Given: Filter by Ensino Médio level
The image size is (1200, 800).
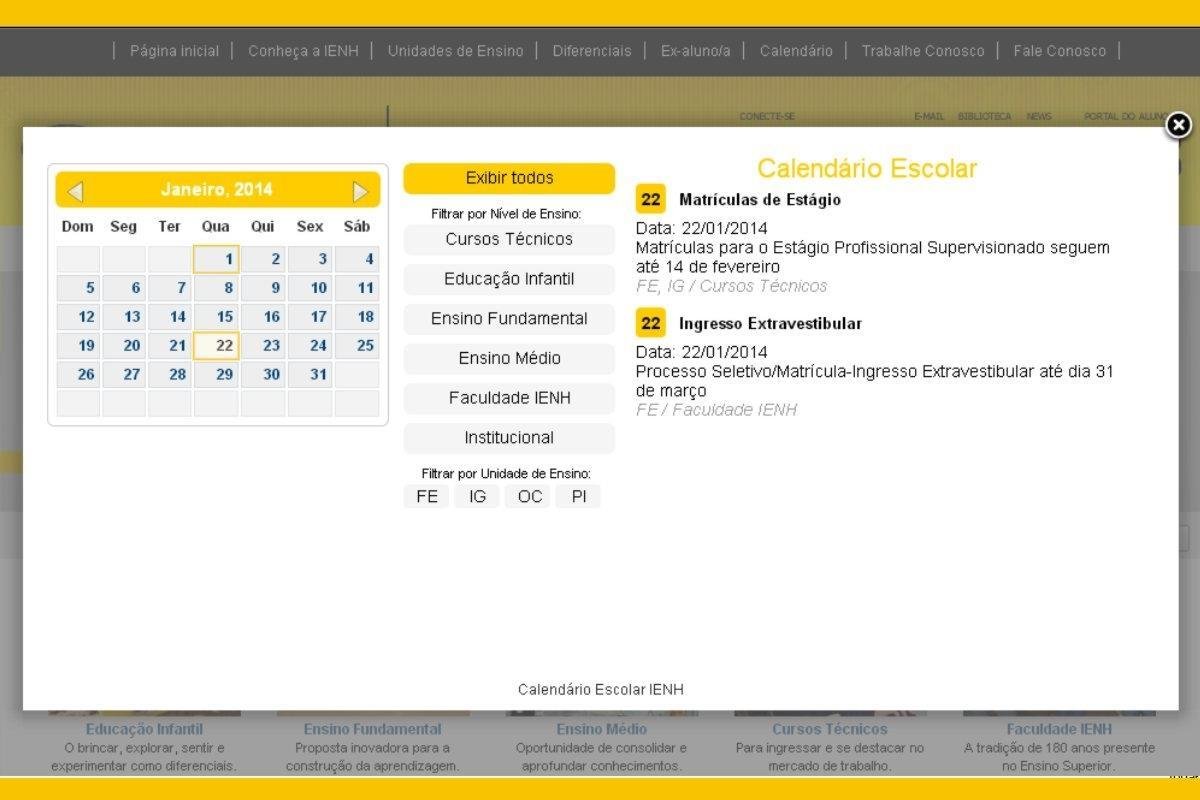Looking at the screenshot, I should pos(509,358).
